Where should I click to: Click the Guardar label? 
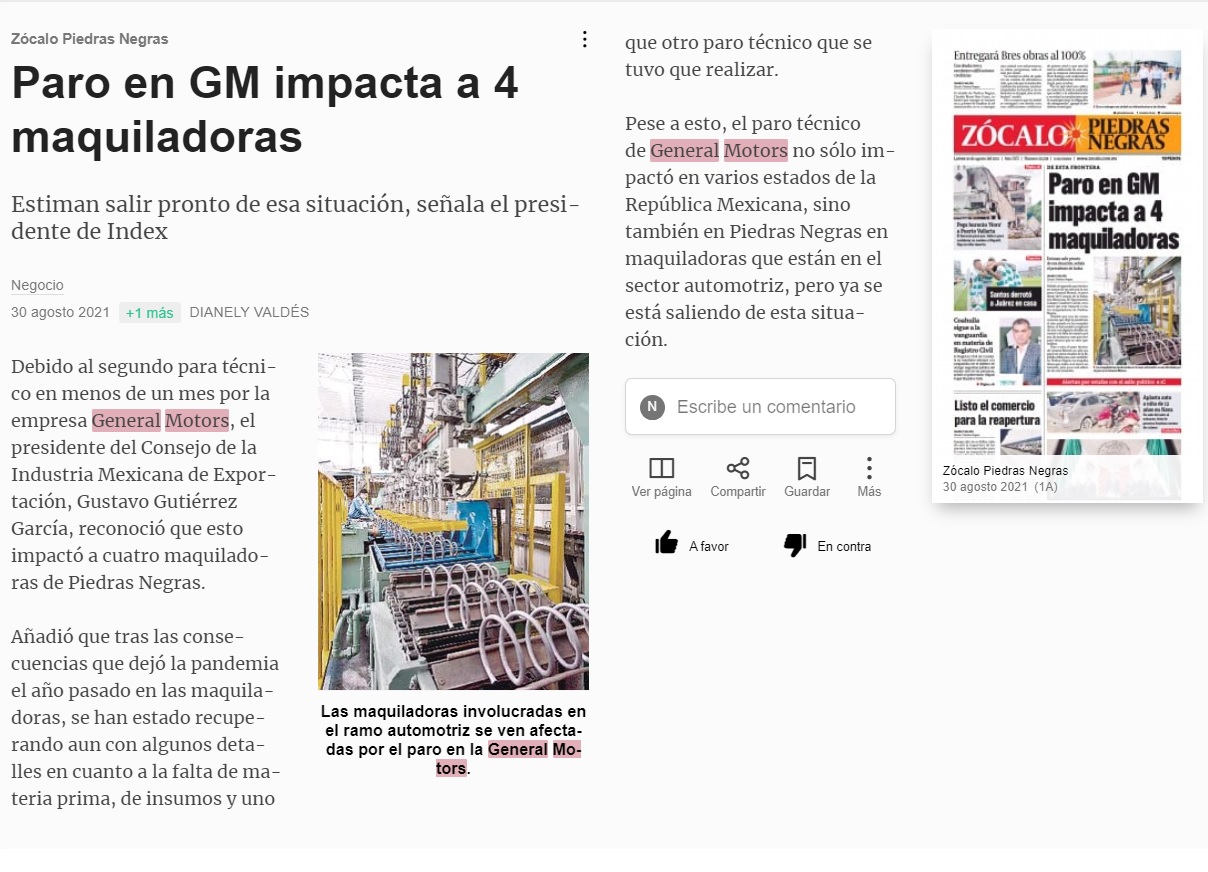tap(807, 492)
